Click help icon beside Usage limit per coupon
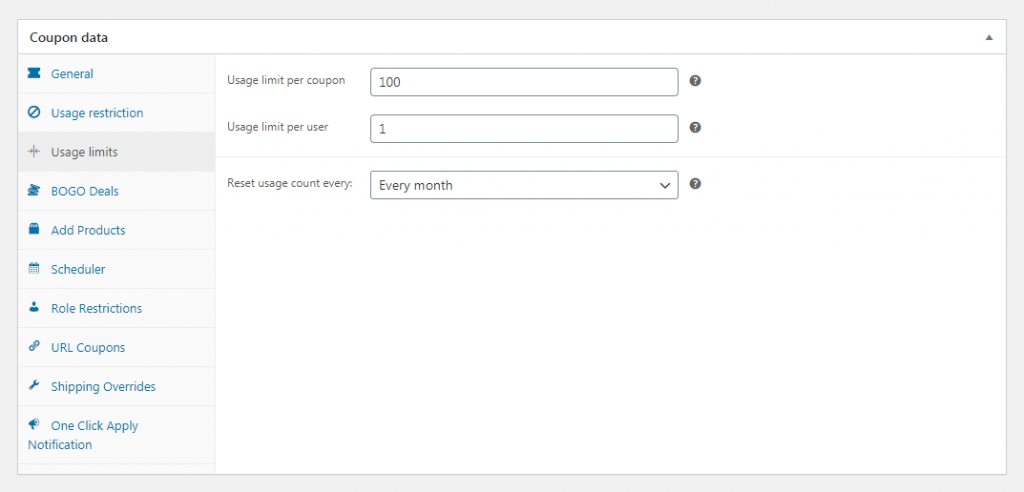 (696, 81)
